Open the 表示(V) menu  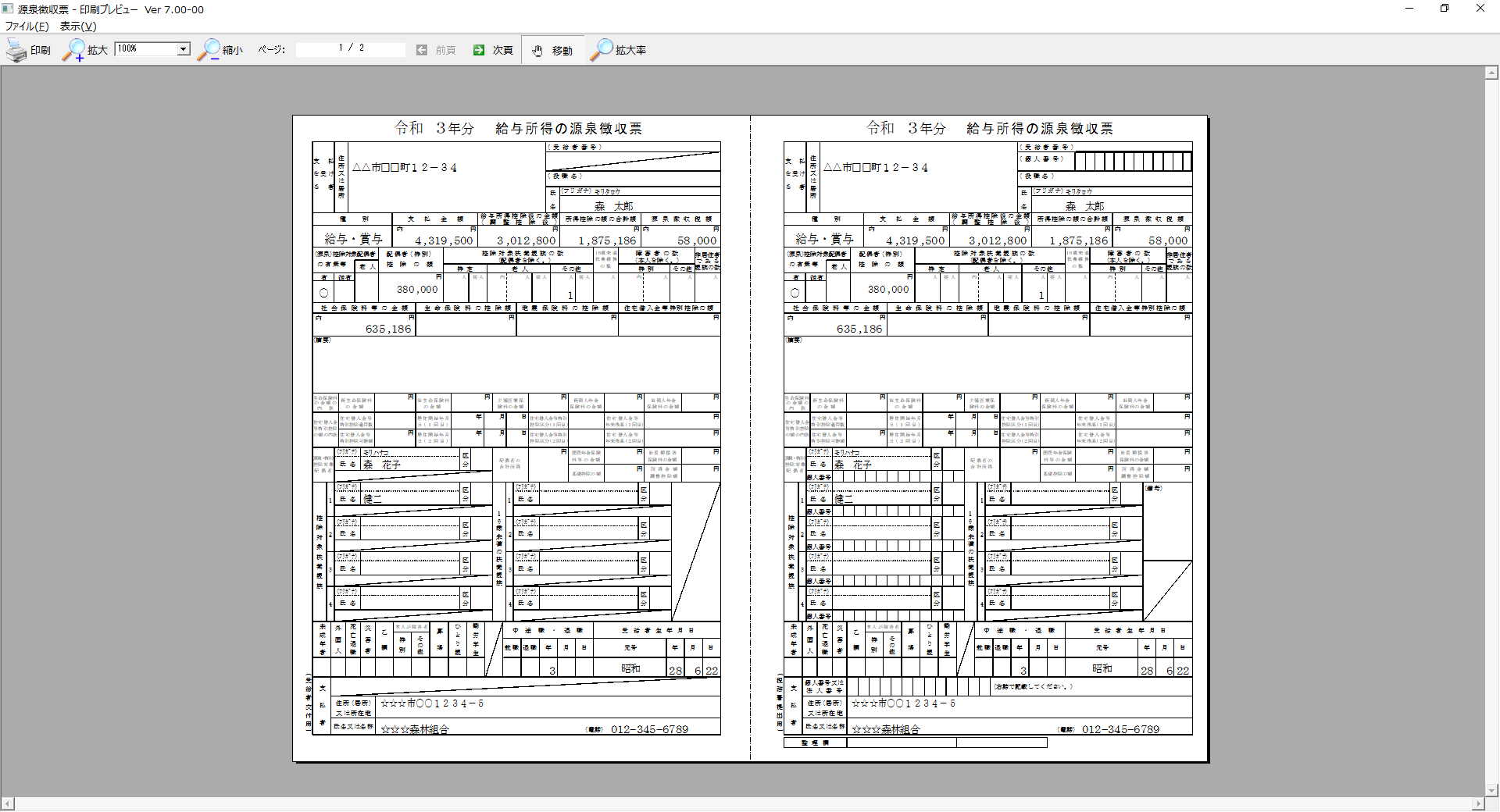(x=78, y=26)
